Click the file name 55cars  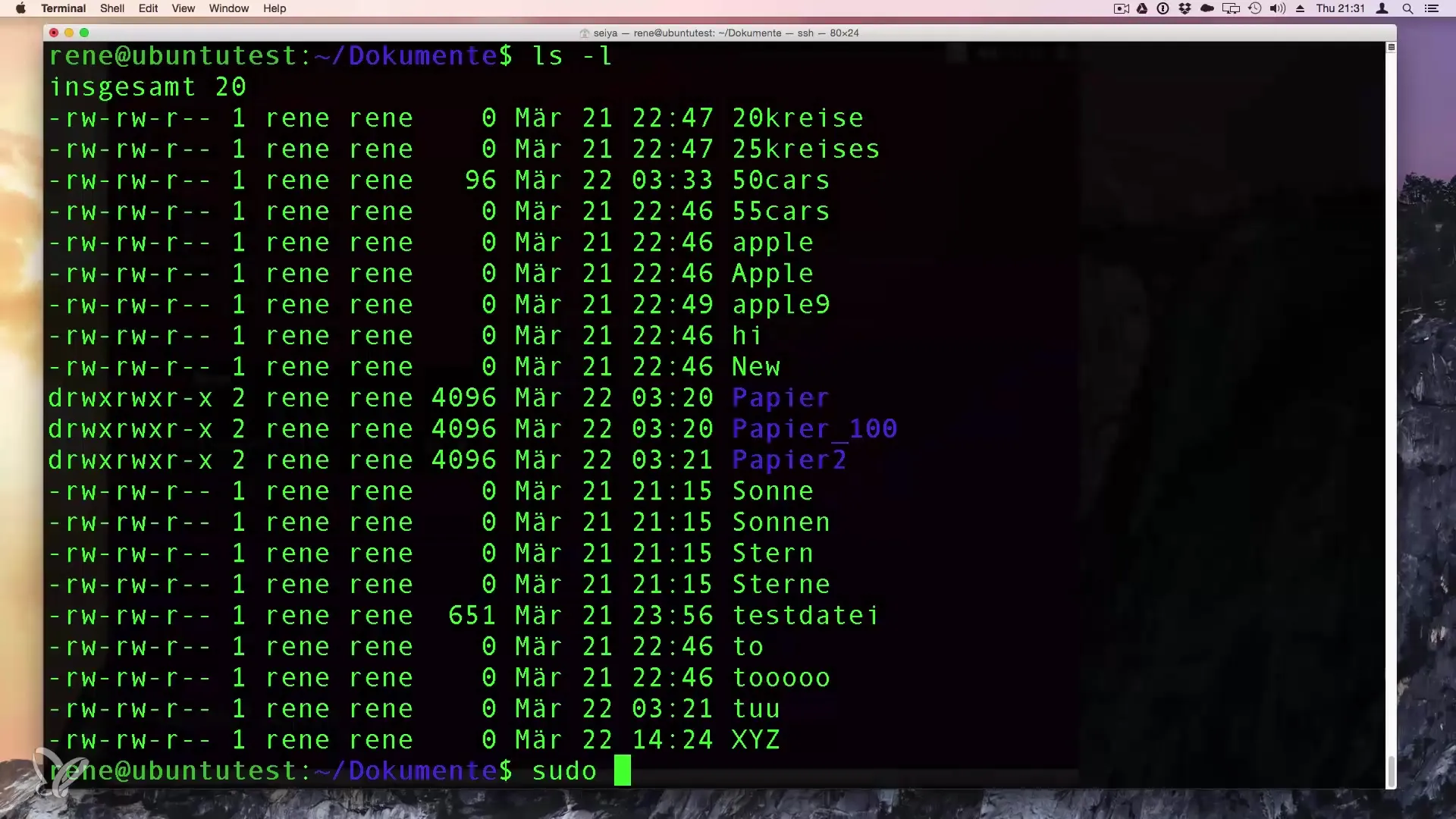click(781, 212)
